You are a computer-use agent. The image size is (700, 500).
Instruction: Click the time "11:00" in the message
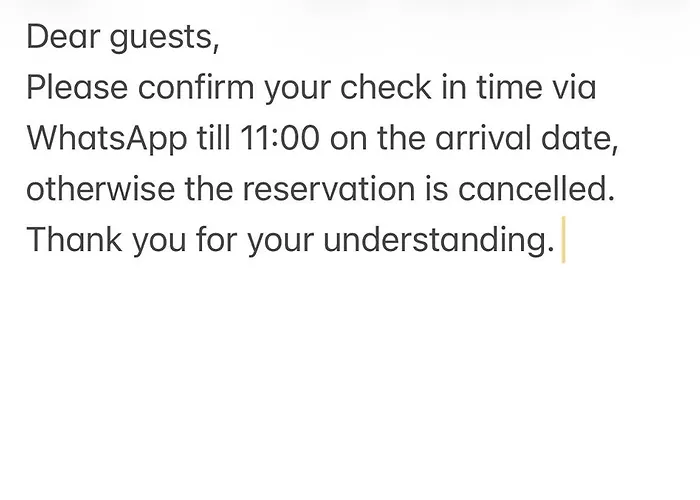point(281,138)
